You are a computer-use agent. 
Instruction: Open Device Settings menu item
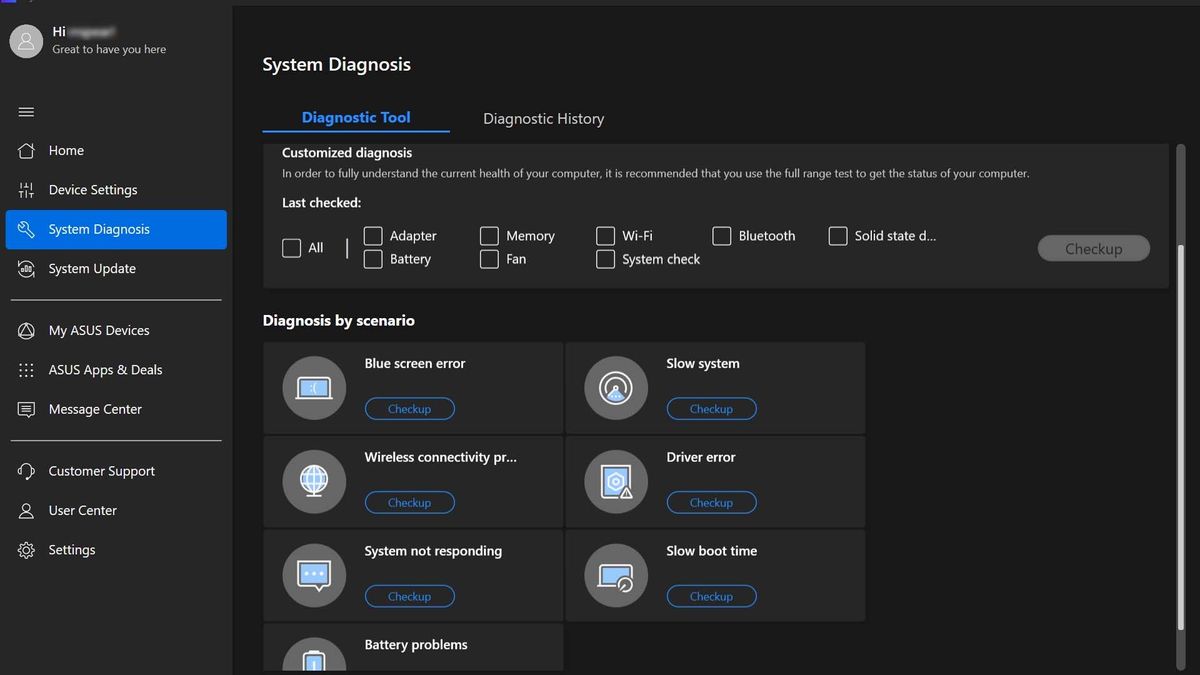tap(116, 190)
